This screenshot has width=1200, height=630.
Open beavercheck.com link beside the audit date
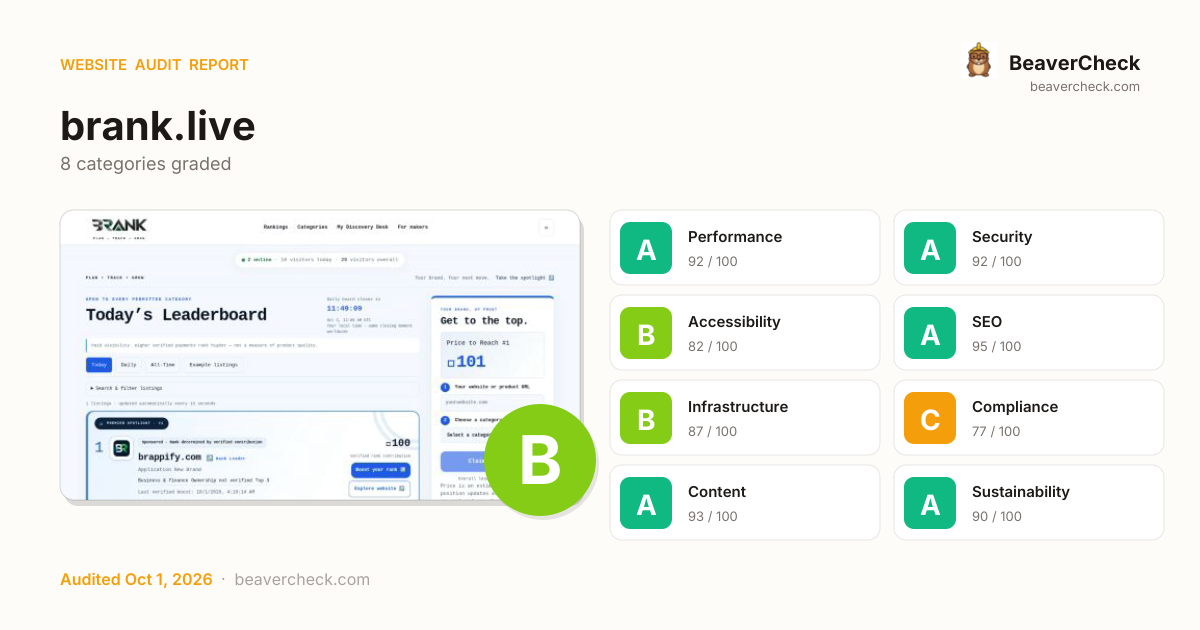(x=302, y=580)
